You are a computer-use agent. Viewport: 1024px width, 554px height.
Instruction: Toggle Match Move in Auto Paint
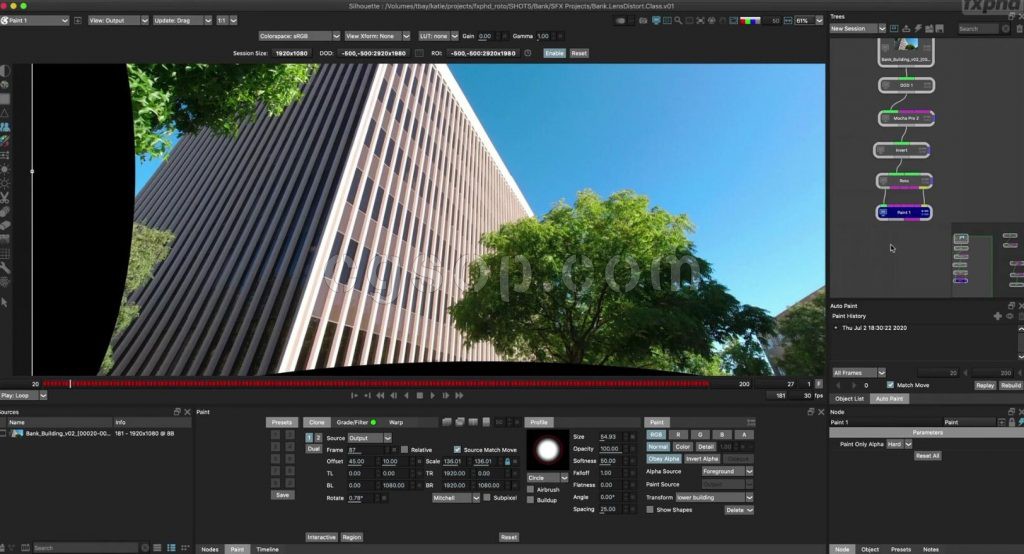click(890, 385)
